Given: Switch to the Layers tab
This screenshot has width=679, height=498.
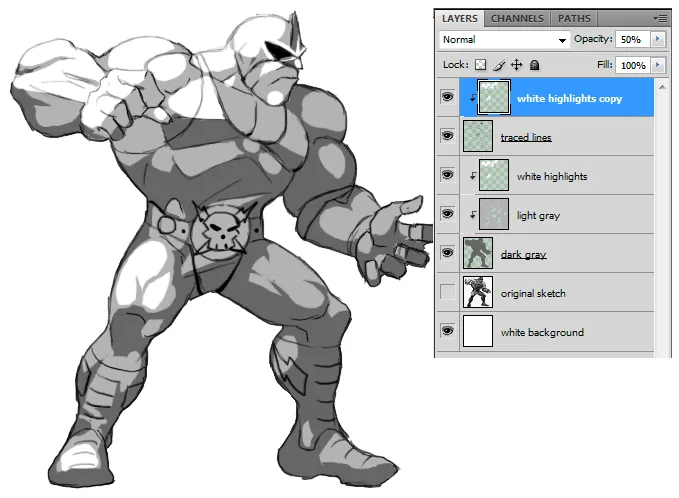Looking at the screenshot, I should (459, 19).
